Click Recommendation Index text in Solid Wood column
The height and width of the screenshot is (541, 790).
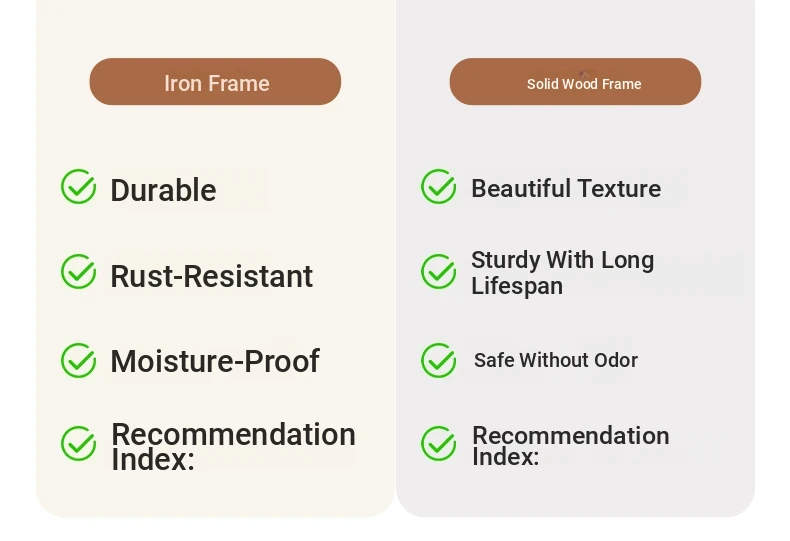click(571, 445)
